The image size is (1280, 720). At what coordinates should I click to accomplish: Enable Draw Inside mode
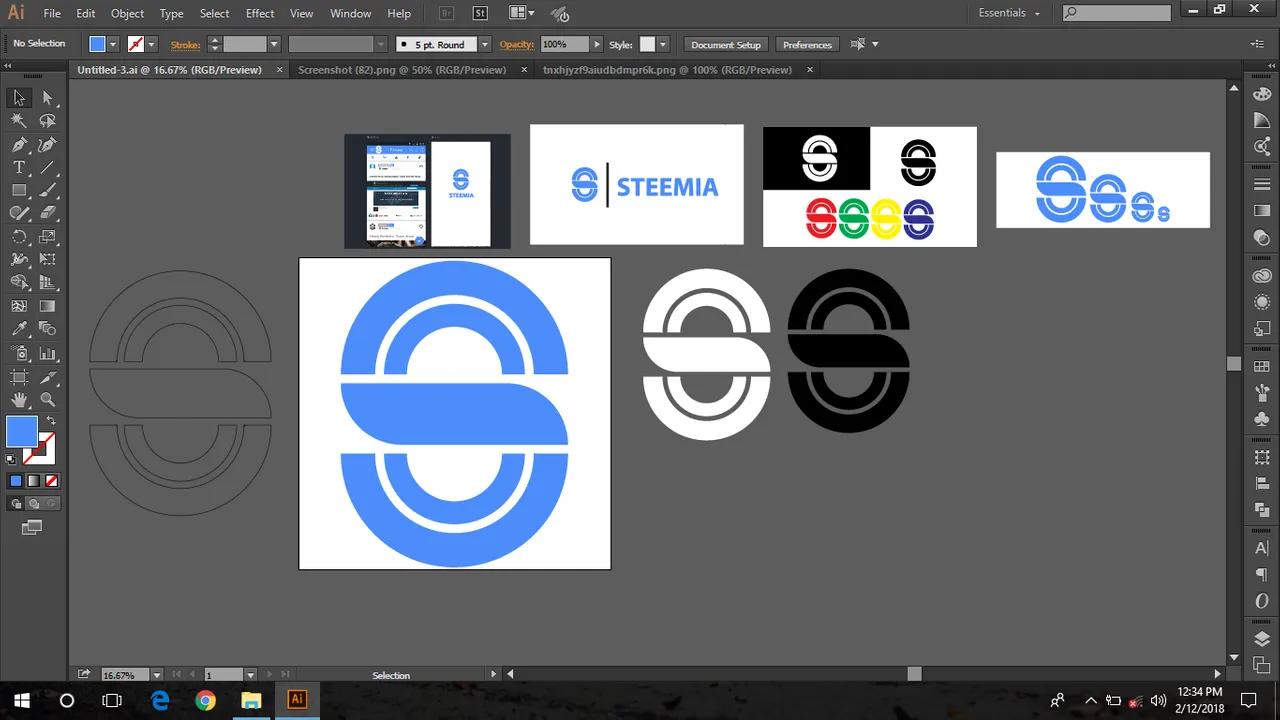[x=50, y=504]
